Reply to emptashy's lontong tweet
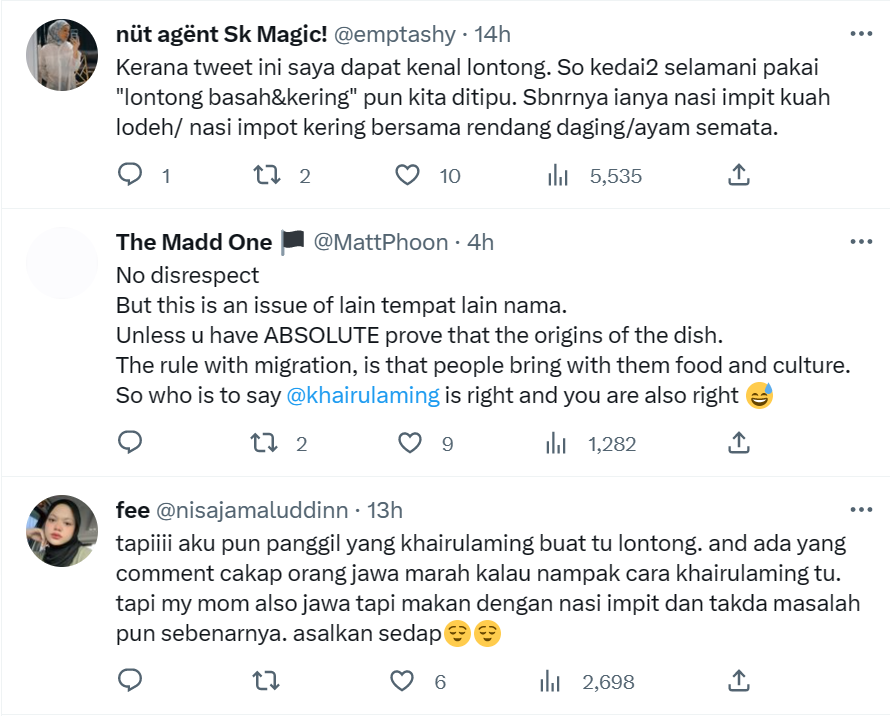This screenshot has width=890, height=716. tap(131, 176)
